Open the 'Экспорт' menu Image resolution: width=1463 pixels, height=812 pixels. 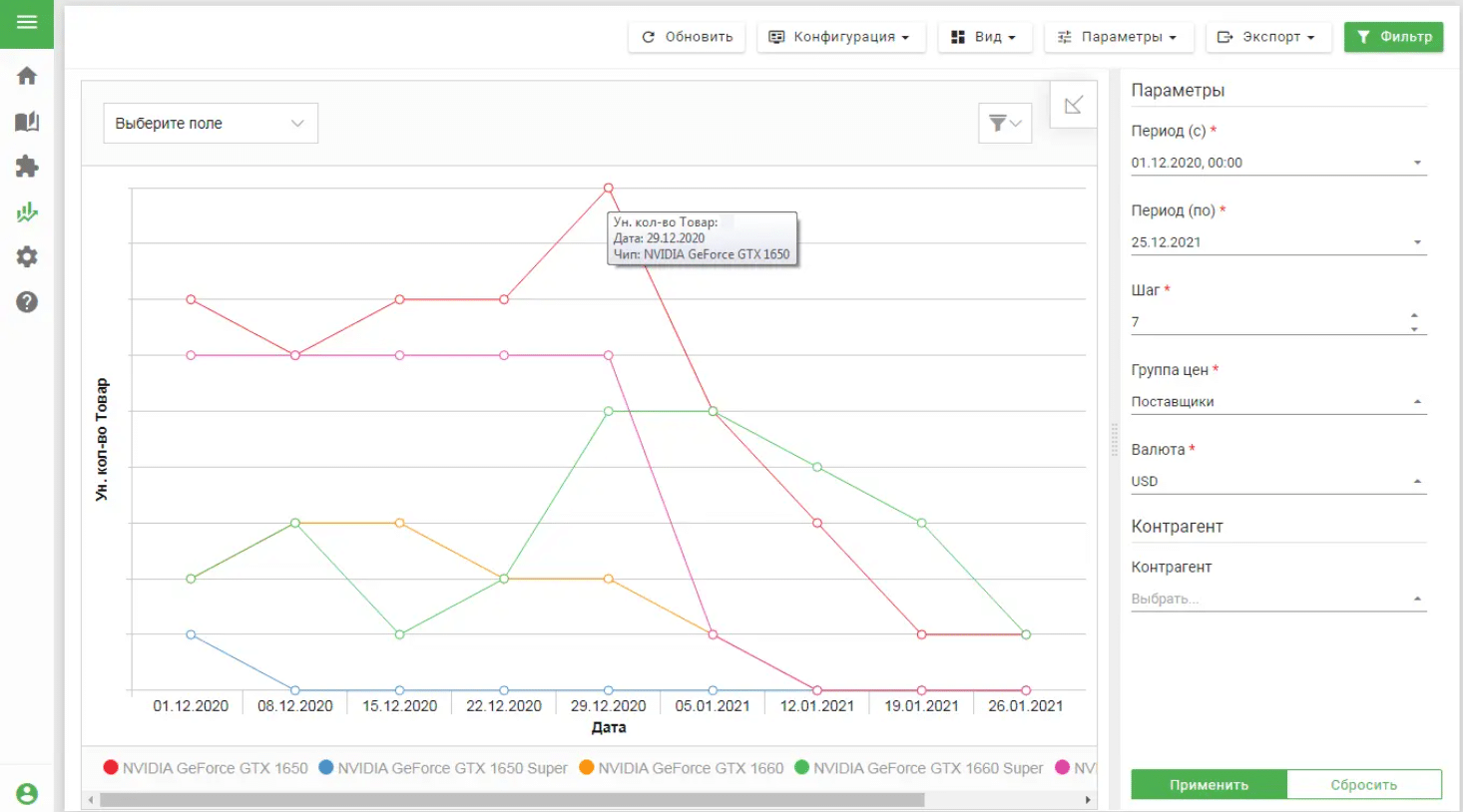1267,37
